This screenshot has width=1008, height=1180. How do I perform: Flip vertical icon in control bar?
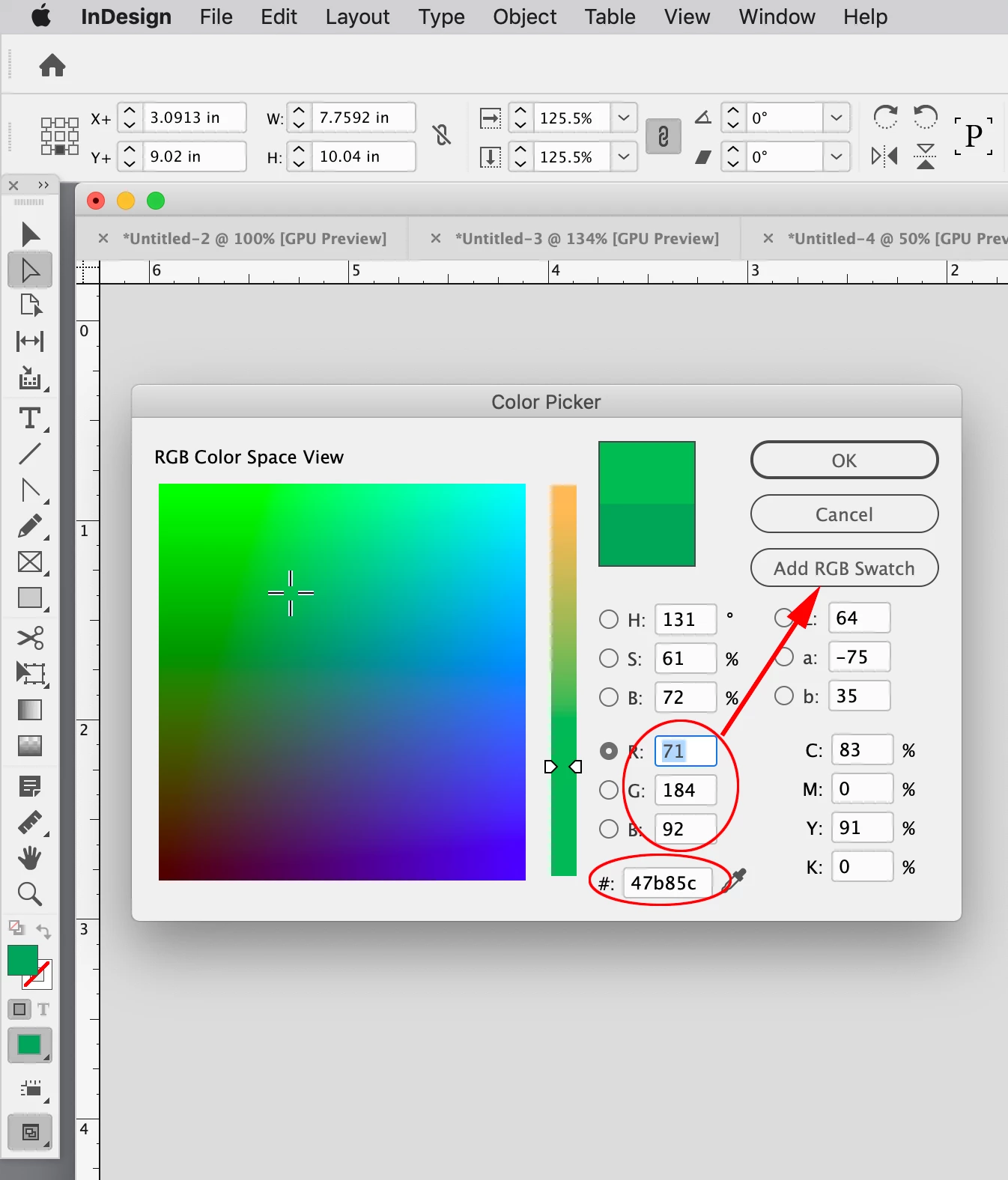[x=926, y=156]
